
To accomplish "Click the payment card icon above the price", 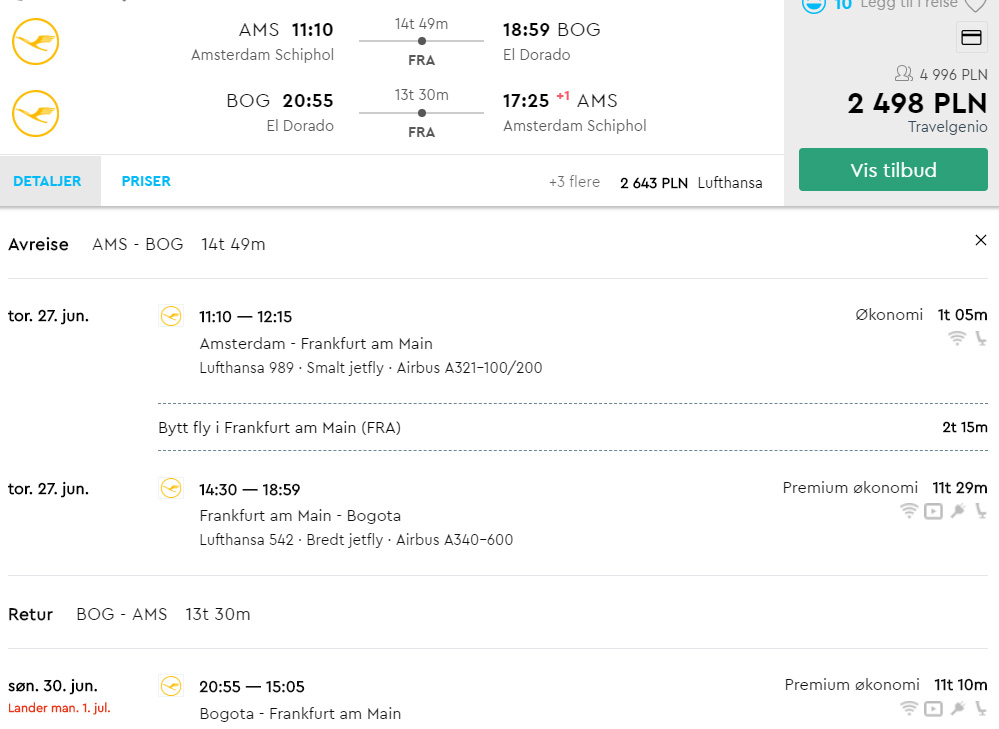I will point(971,38).
